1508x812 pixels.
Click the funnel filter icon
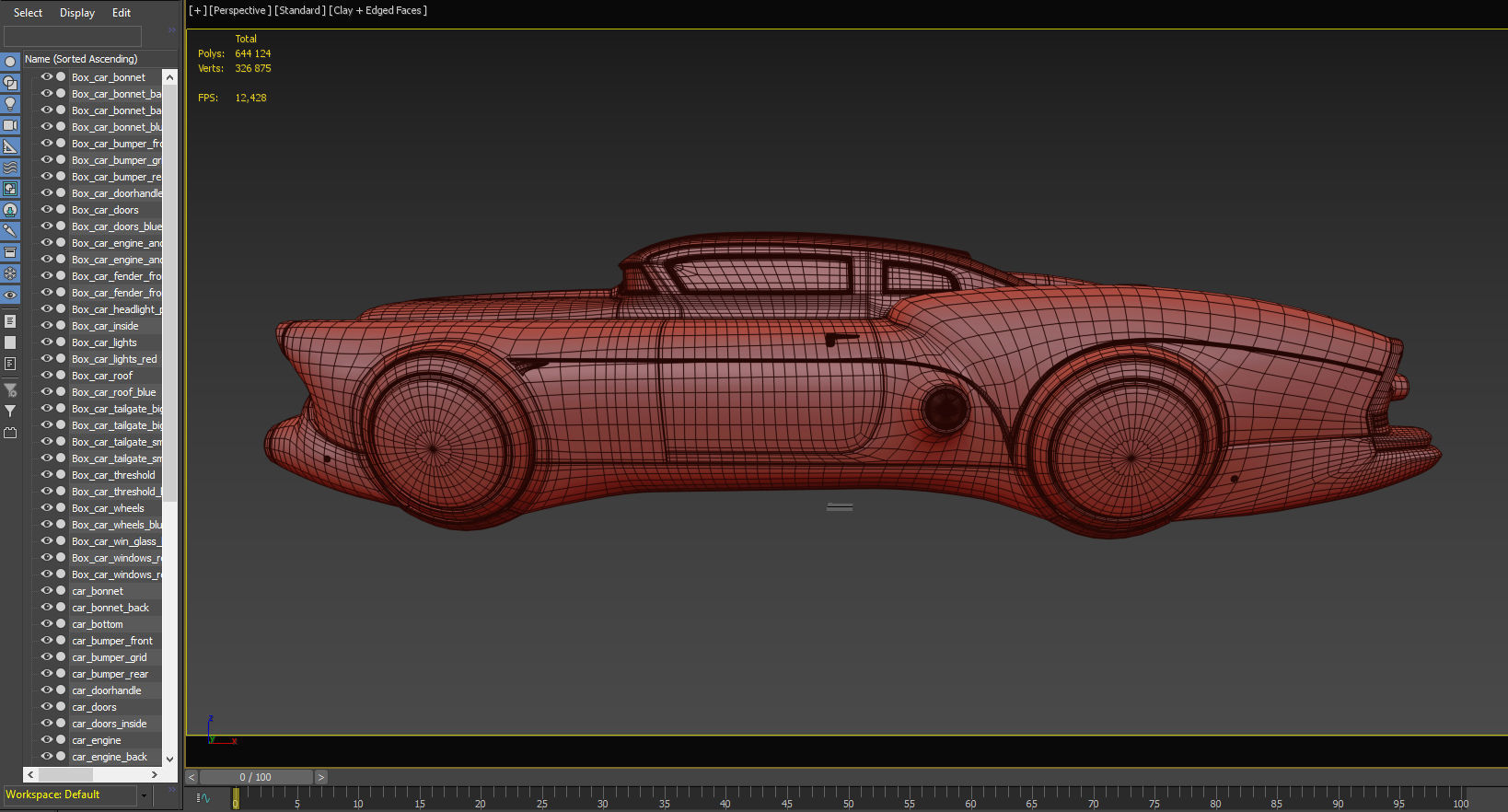pyautogui.click(x=10, y=412)
